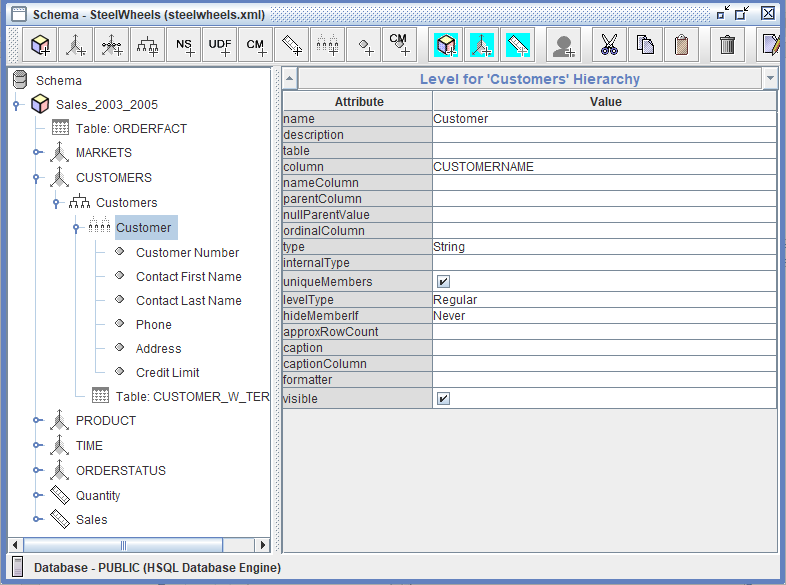Click the Cut scissors icon

(x=608, y=45)
